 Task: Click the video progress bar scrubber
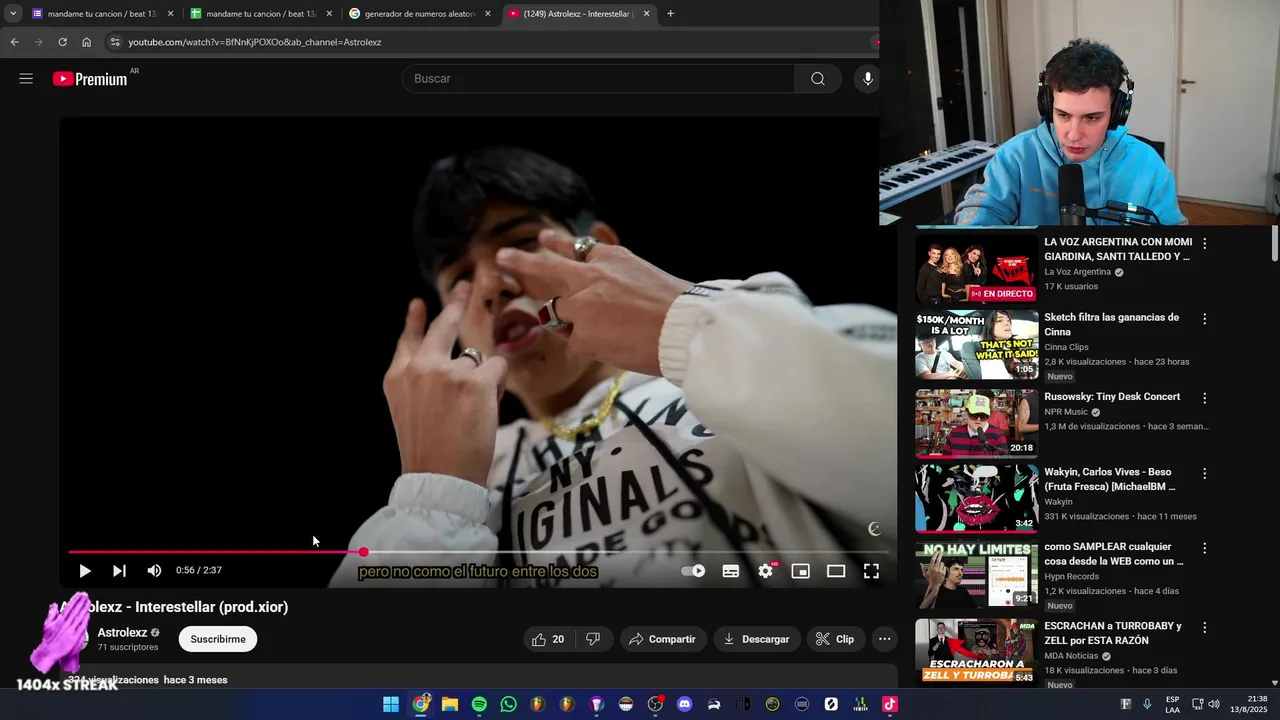364,552
